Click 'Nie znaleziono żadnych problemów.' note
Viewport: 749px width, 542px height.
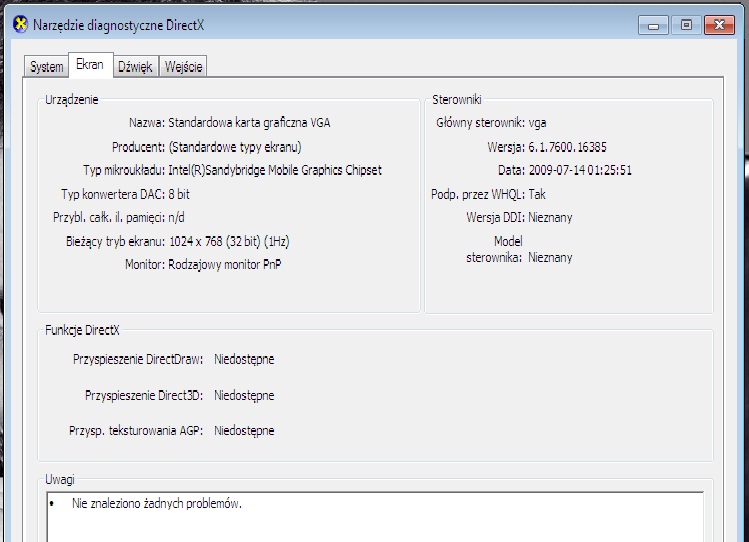pyautogui.click(x=157, y=504)
